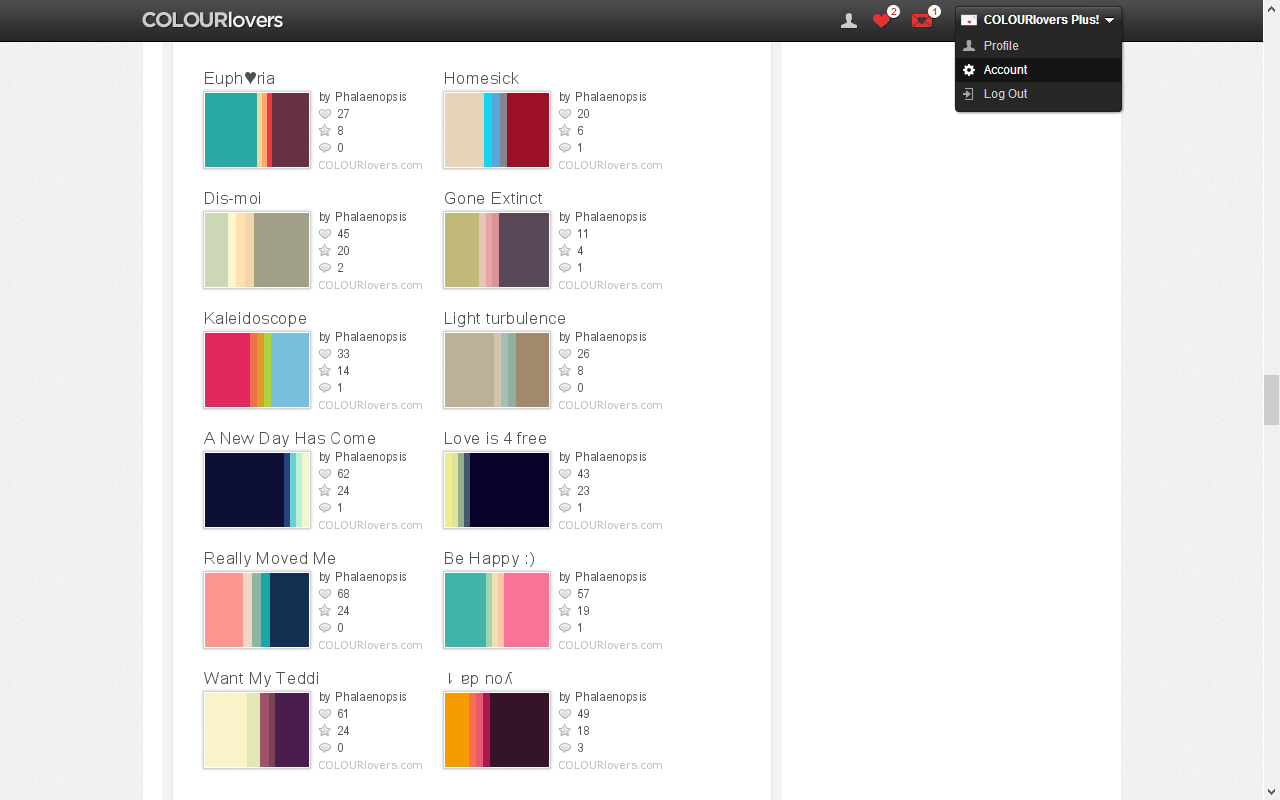
Task: Click star favorites icon for Want My Teddi
Action: pyautogui.click(x=325, y=731)
